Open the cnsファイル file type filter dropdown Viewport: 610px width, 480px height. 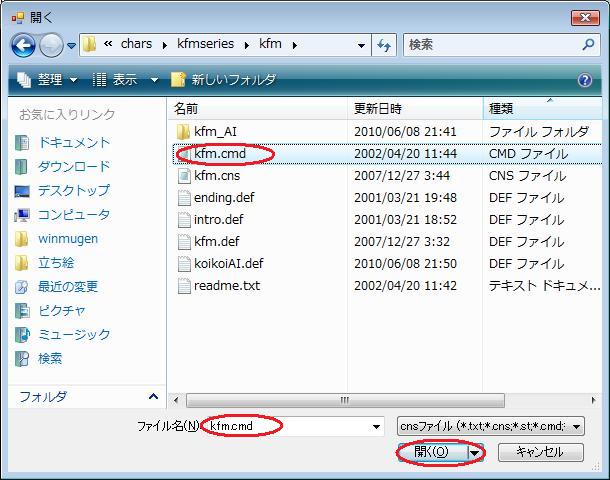point(491,426)
